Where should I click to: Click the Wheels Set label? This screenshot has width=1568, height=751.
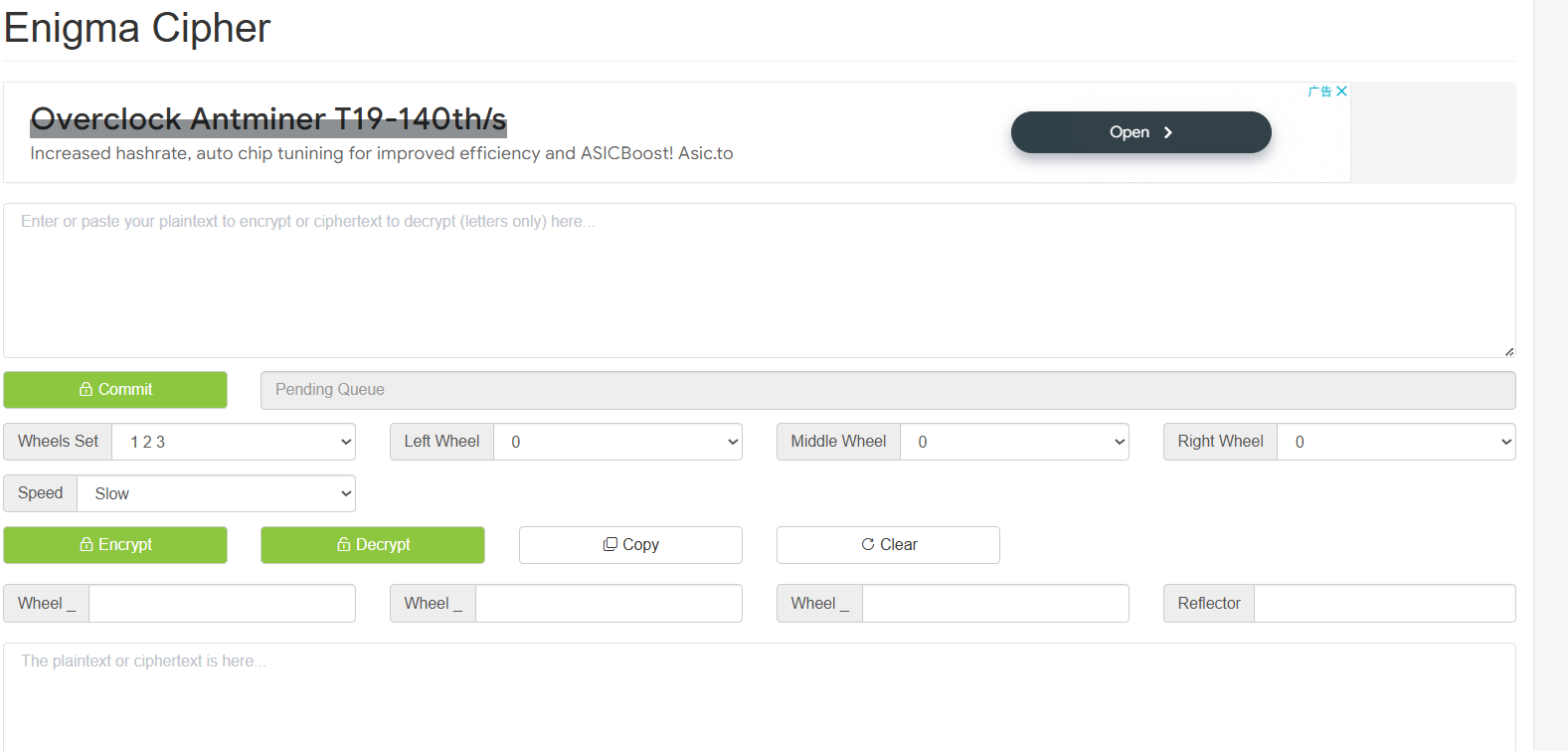tap(58, 442)
